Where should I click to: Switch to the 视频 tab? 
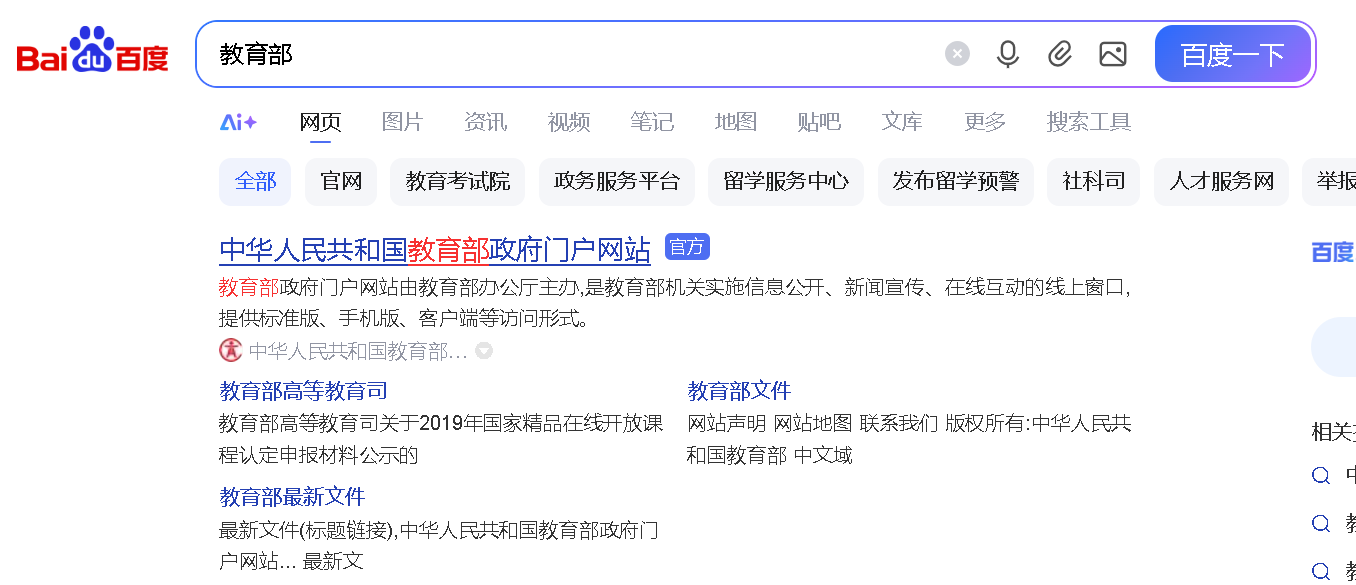click(x=568, y=121)
